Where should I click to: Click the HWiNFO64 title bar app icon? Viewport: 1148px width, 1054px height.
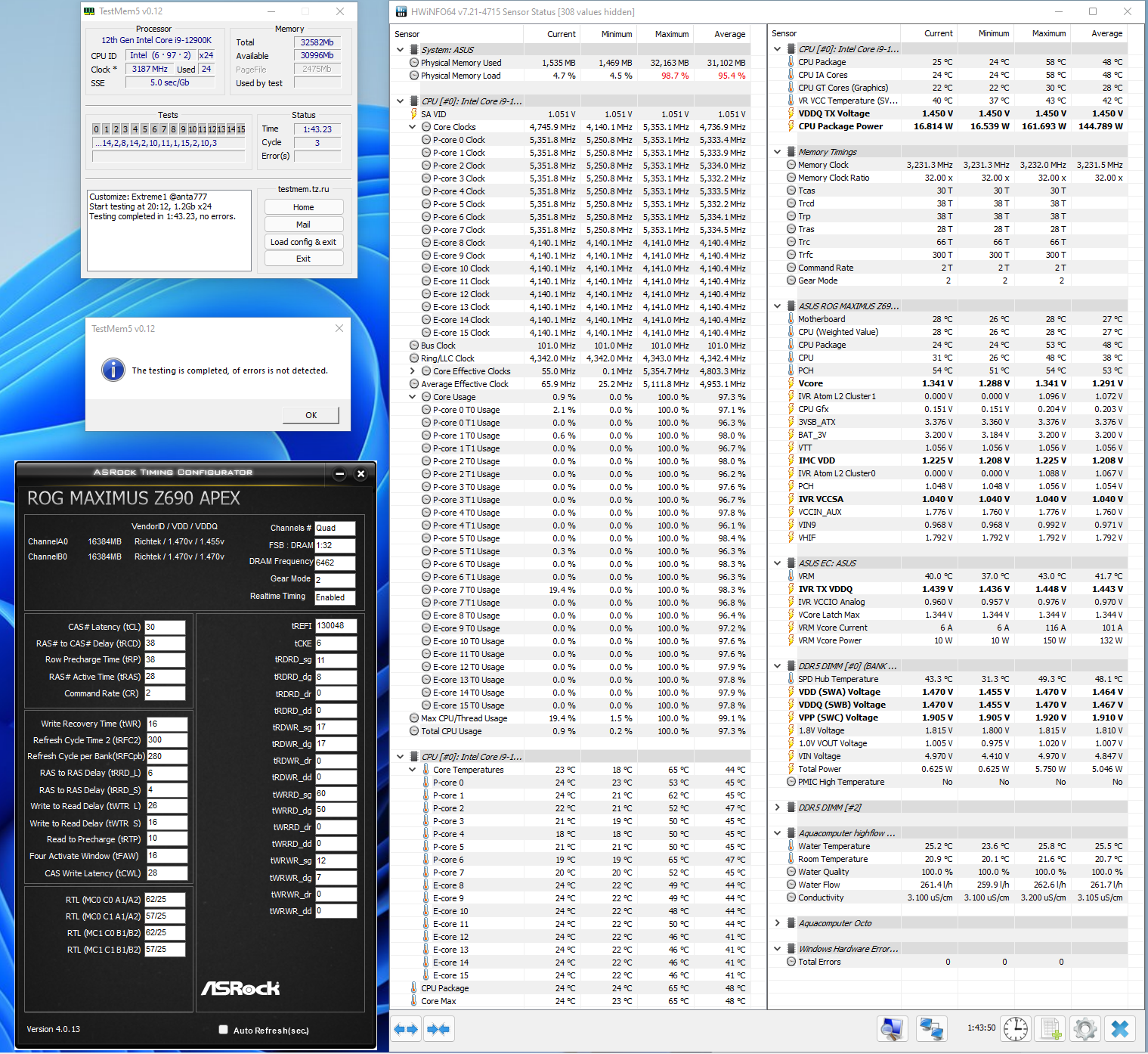point(401,11)
